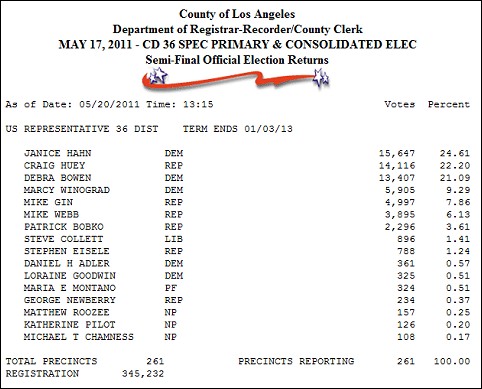Click the Semi-Final Official Election Returns title

pos(237,60)
